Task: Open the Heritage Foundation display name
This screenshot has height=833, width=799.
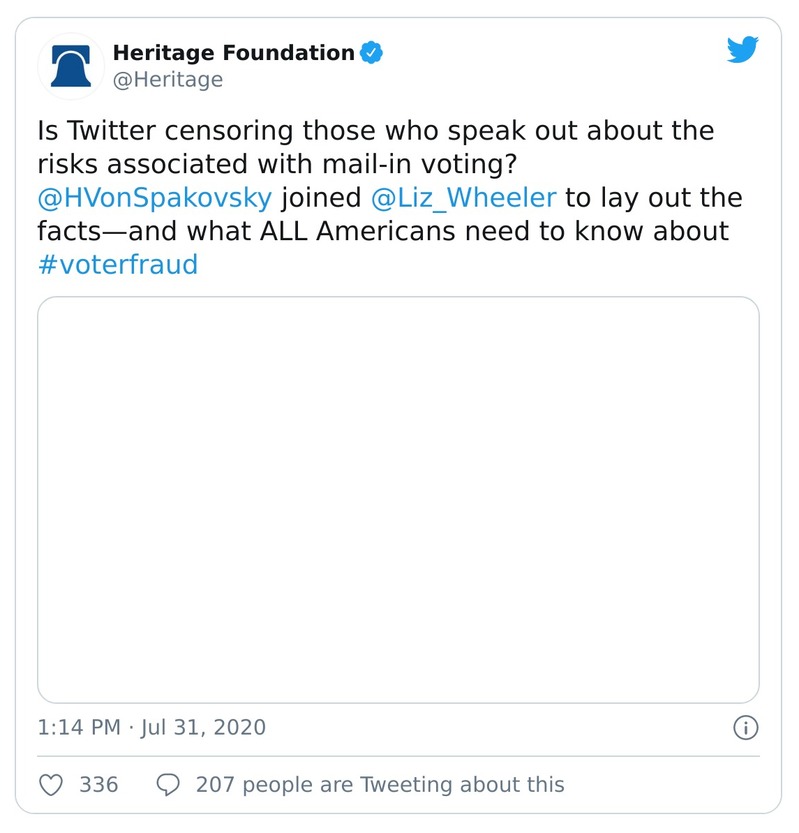Action: (x=233, y=53)
